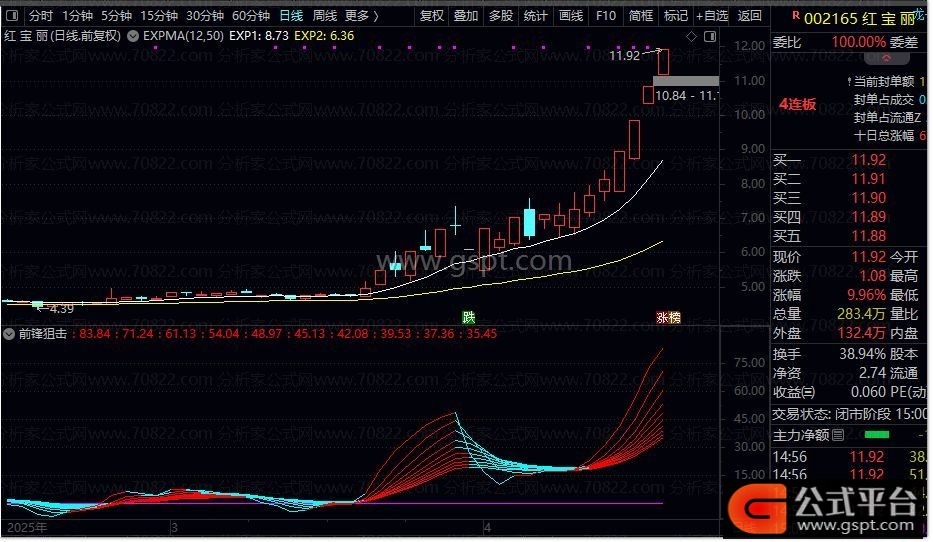Click 总量 value 283.4万
The width and height of the screenshot is (933, 542).
click(x=862, y=314)
